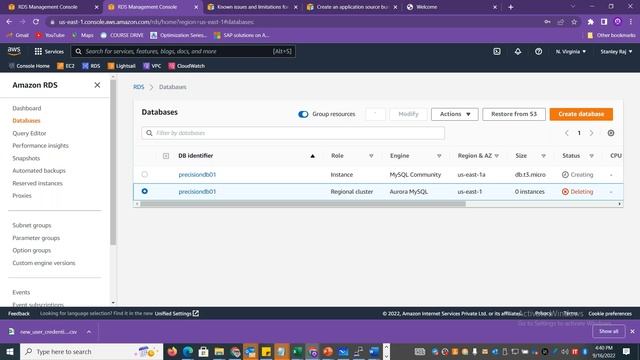Click the sidebar vertical scrollbar
The height and width of the screenshot is (360, 640).
click(113, 162)
